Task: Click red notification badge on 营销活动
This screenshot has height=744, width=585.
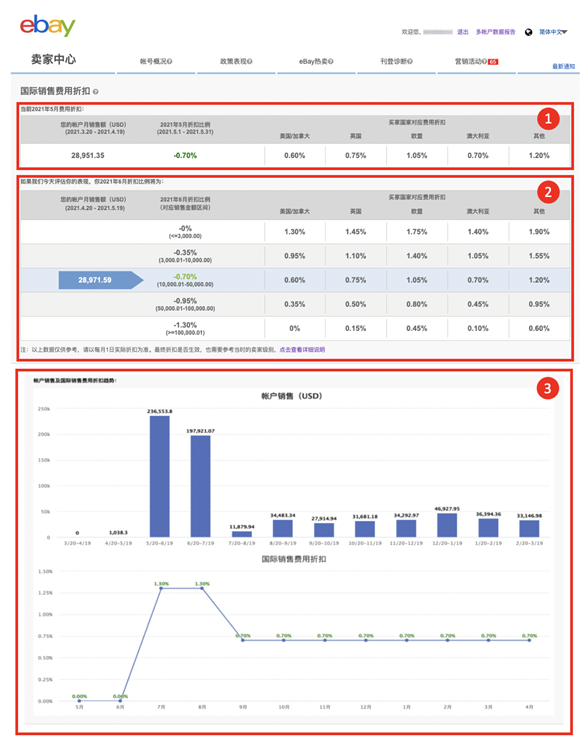Action: 493,62
